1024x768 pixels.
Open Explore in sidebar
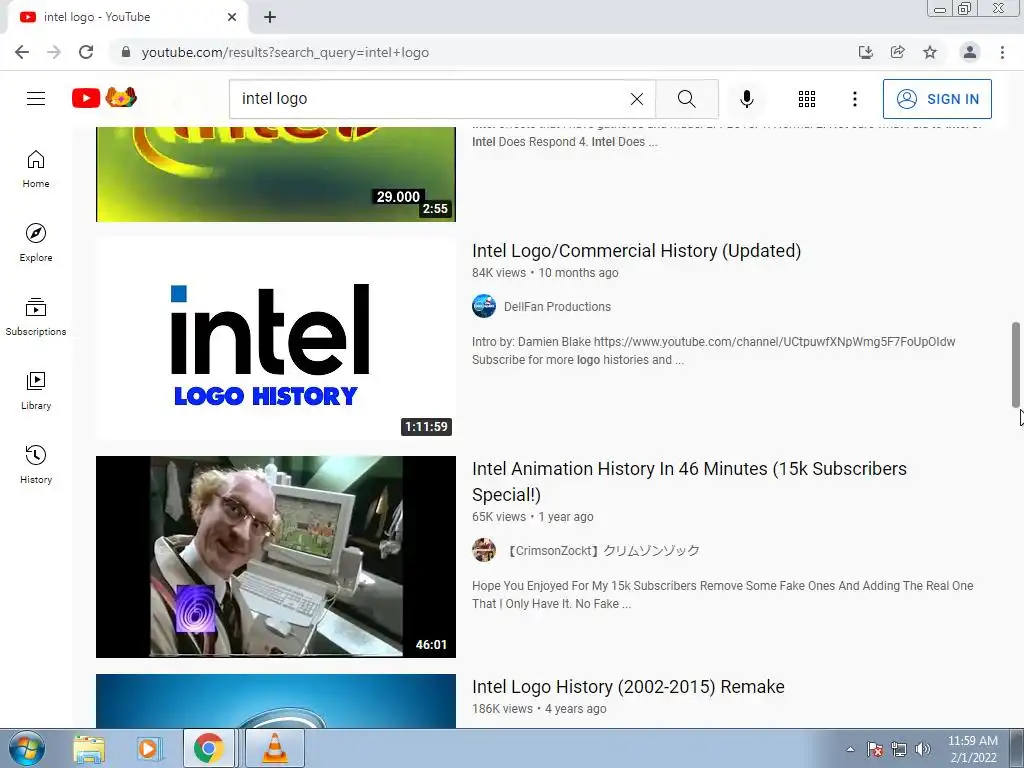pos(36,243)
